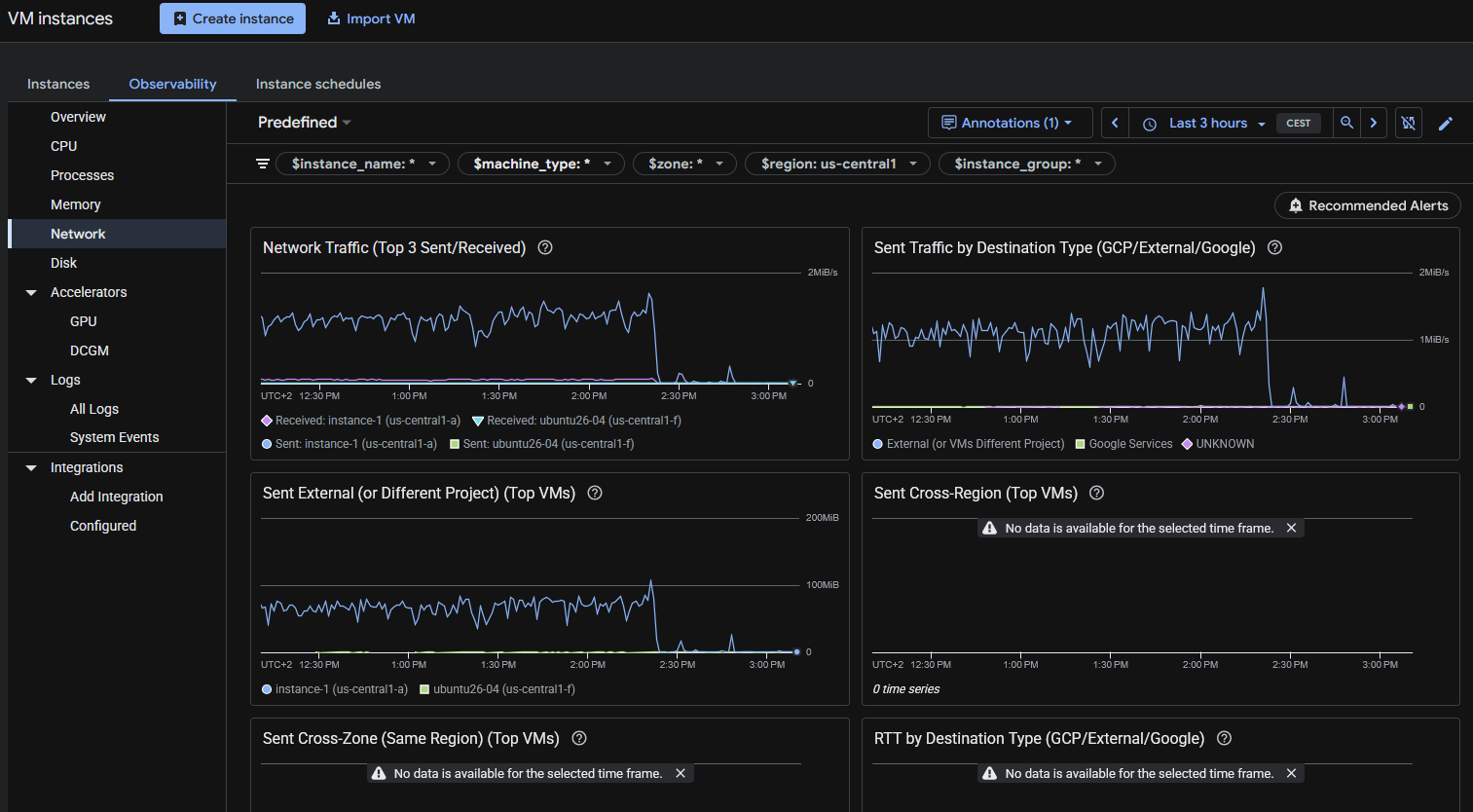Viewport: 1473px width, 812px height.
Task: Open help icon for Sent Cross-Region chart
Action: [x=1096, y=493]
